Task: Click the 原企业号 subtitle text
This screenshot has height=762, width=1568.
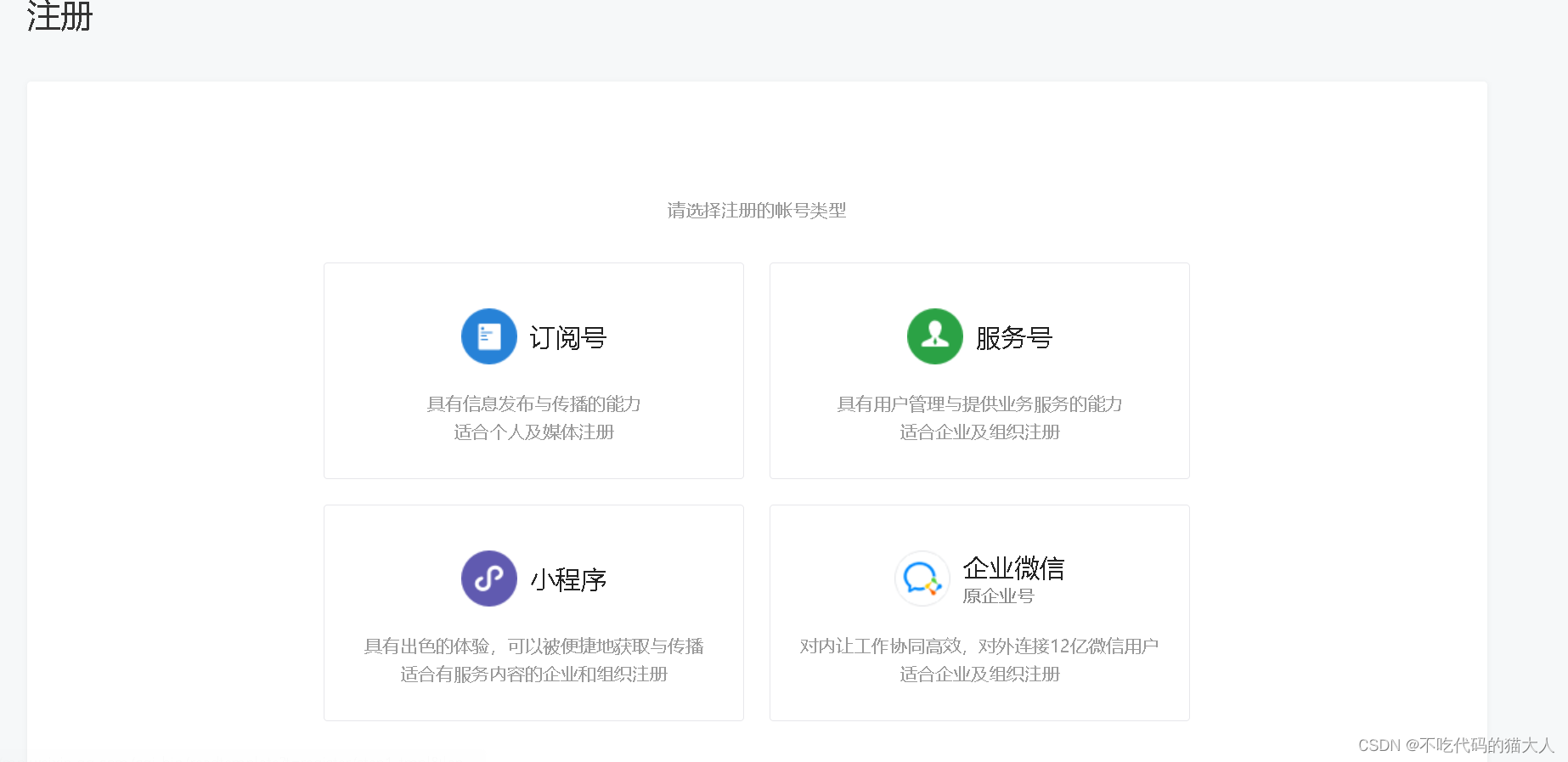Action: pyautogui.click(x=998, y=596)
